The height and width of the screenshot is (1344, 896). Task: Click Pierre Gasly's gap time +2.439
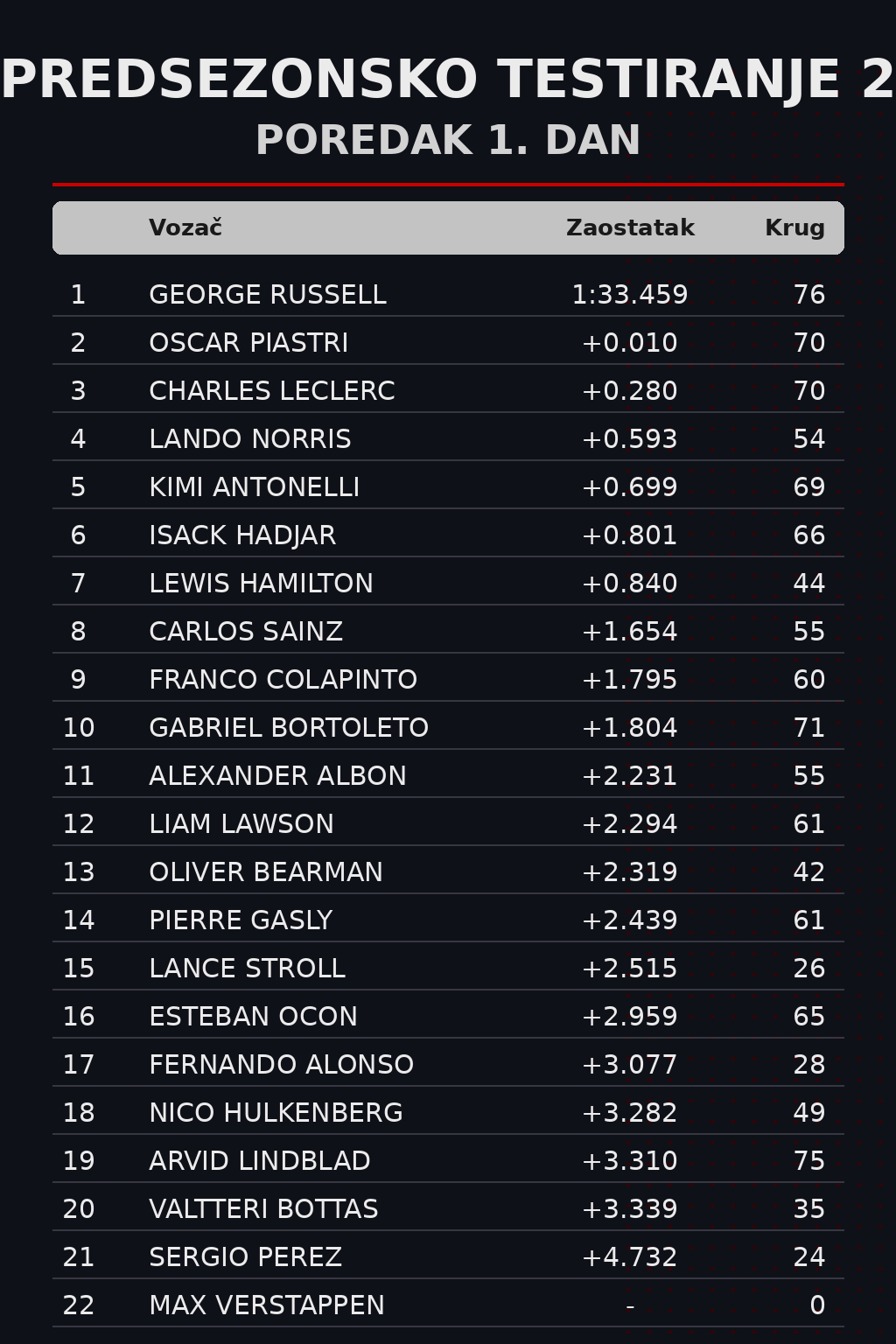pyautogui.click(x=629, y=920)
